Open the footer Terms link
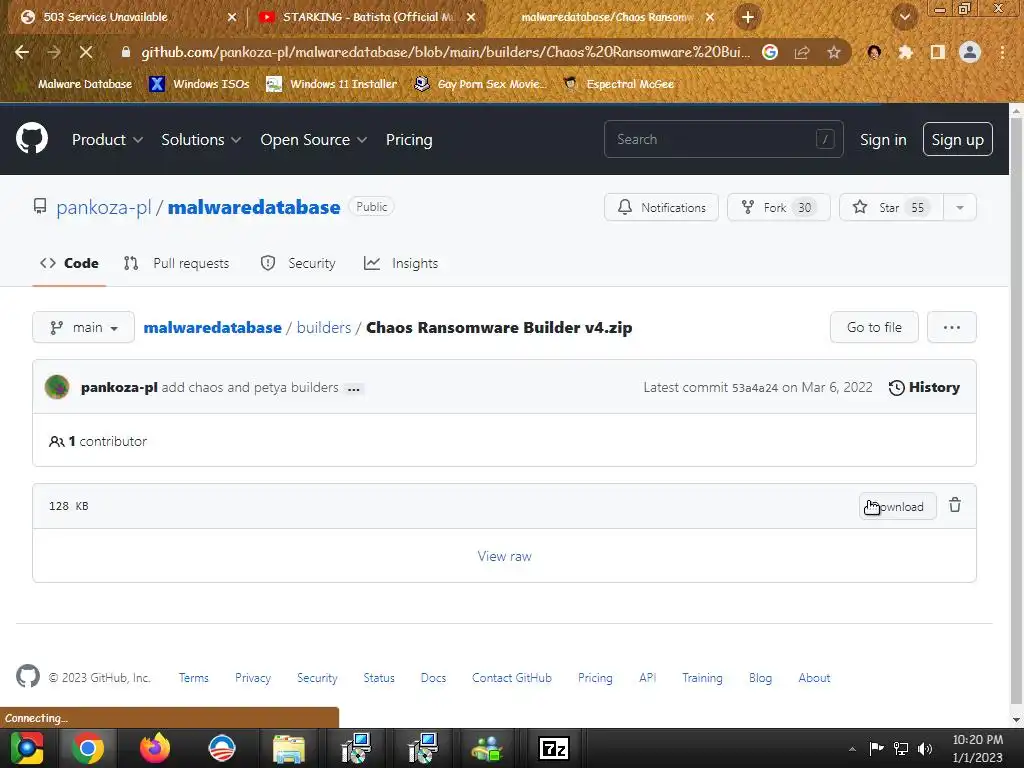 click(194, 678)
